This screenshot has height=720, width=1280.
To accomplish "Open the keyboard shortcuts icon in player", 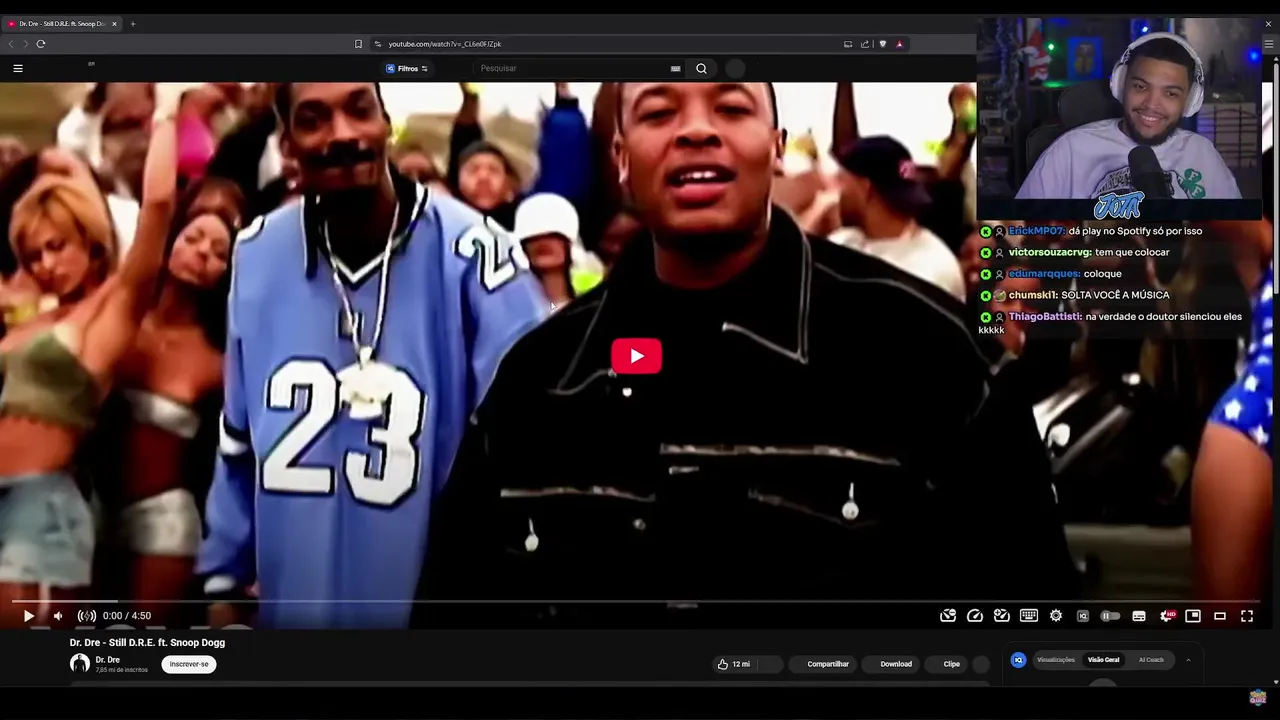I will pos(1029,616).
